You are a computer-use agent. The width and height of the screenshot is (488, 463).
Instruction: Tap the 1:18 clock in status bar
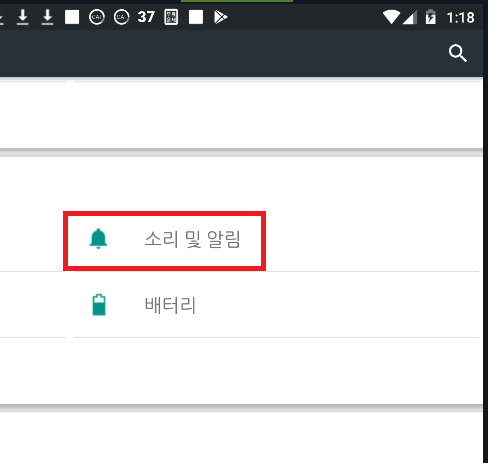[x=460, y=17]
